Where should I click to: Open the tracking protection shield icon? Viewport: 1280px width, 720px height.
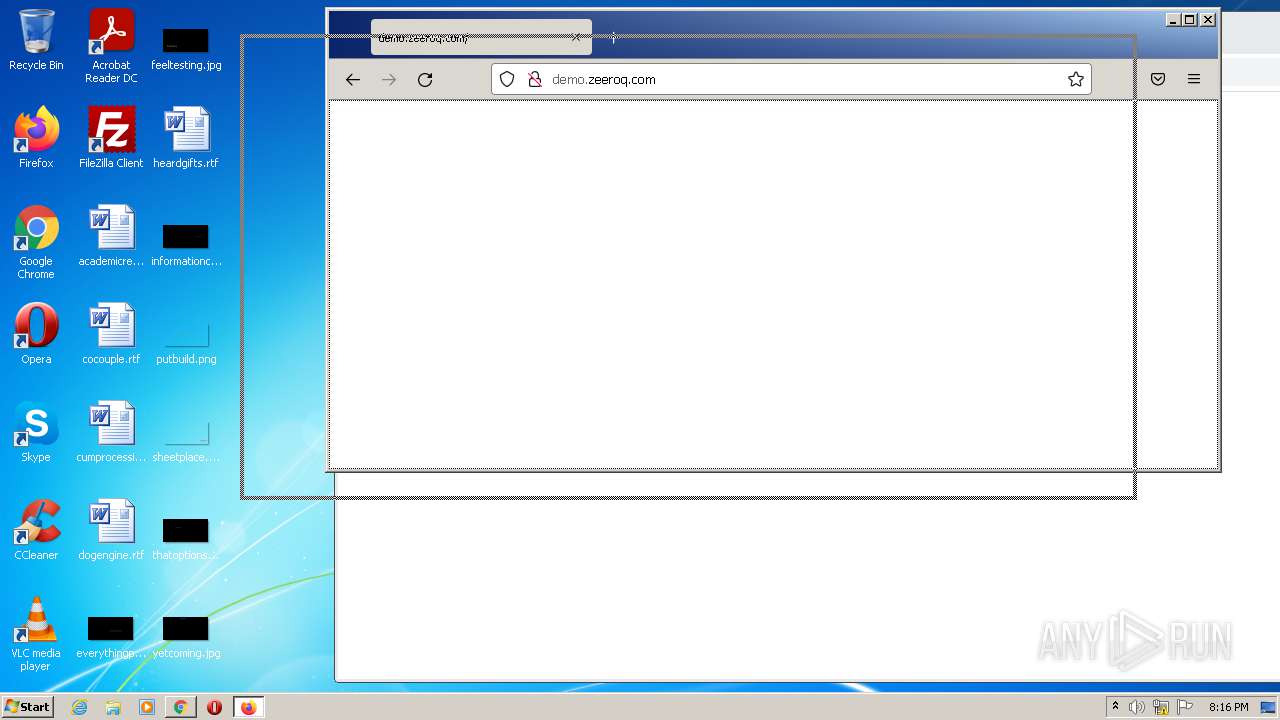point(507,79)
